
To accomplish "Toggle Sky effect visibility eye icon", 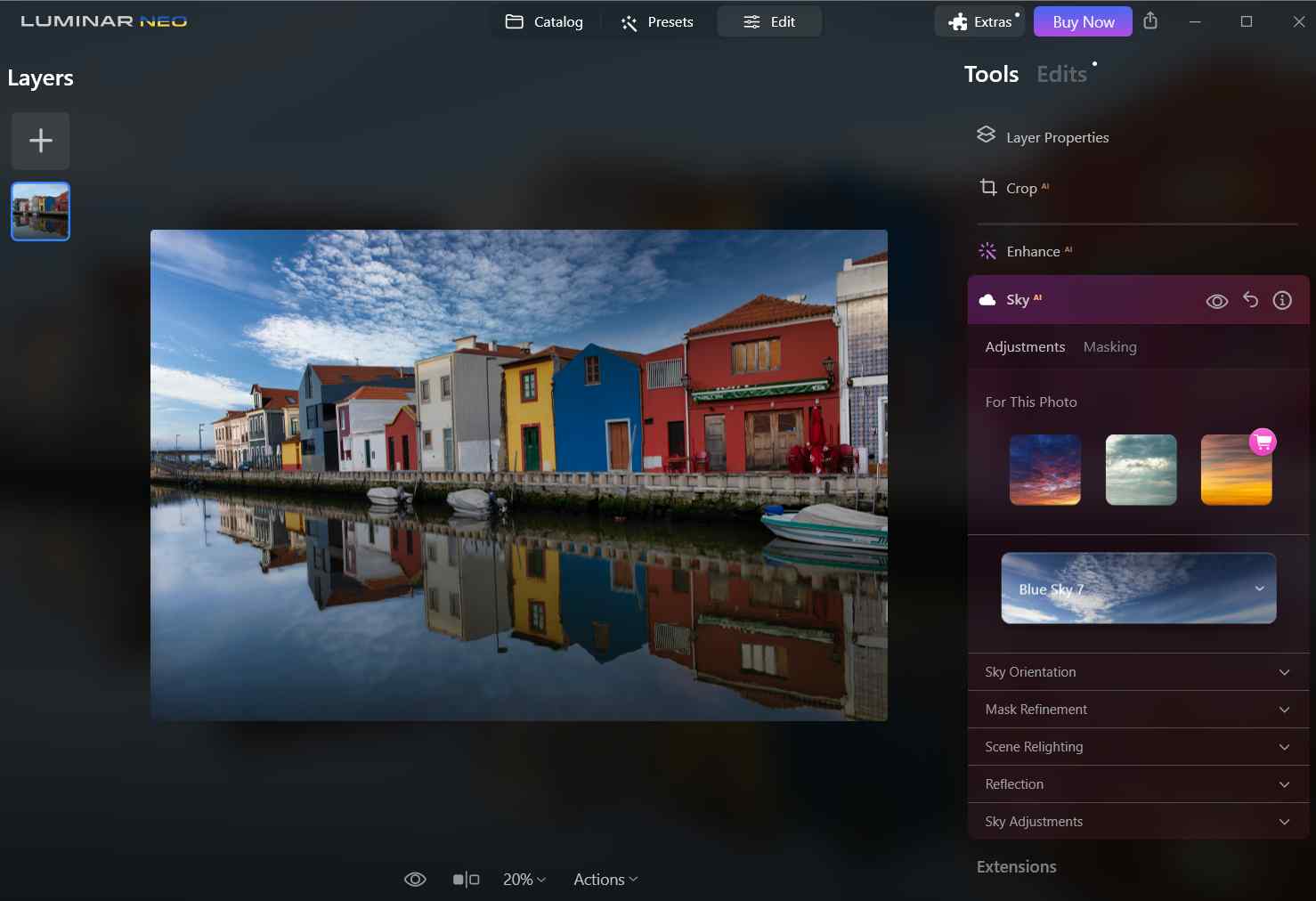I will click(x=1216, y=301).
